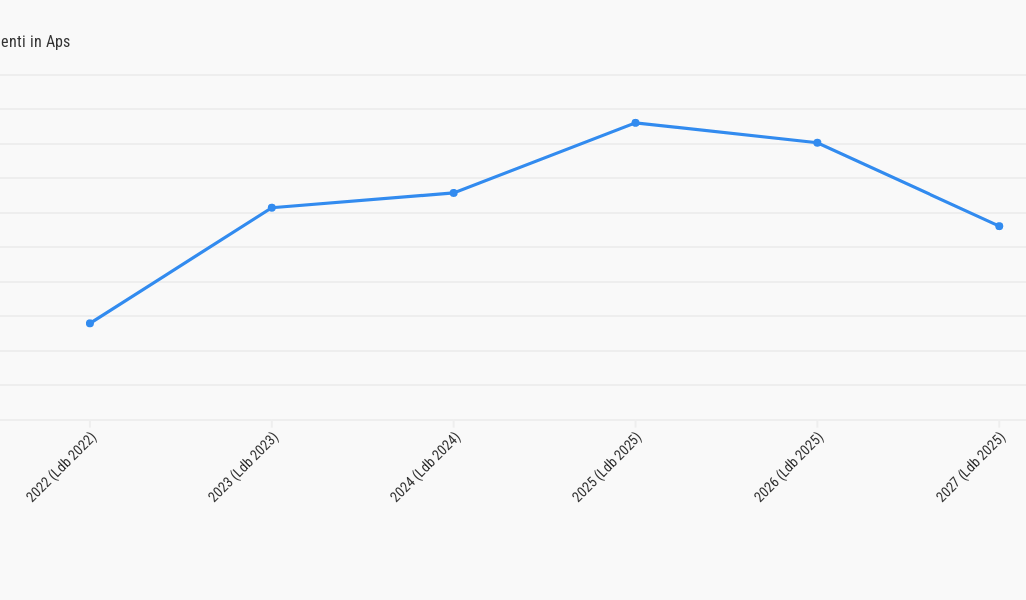Click the falling line segment from 2026 to 2027
The image size is (1026, 600).
pyautogui.click(x=908, y=185)
